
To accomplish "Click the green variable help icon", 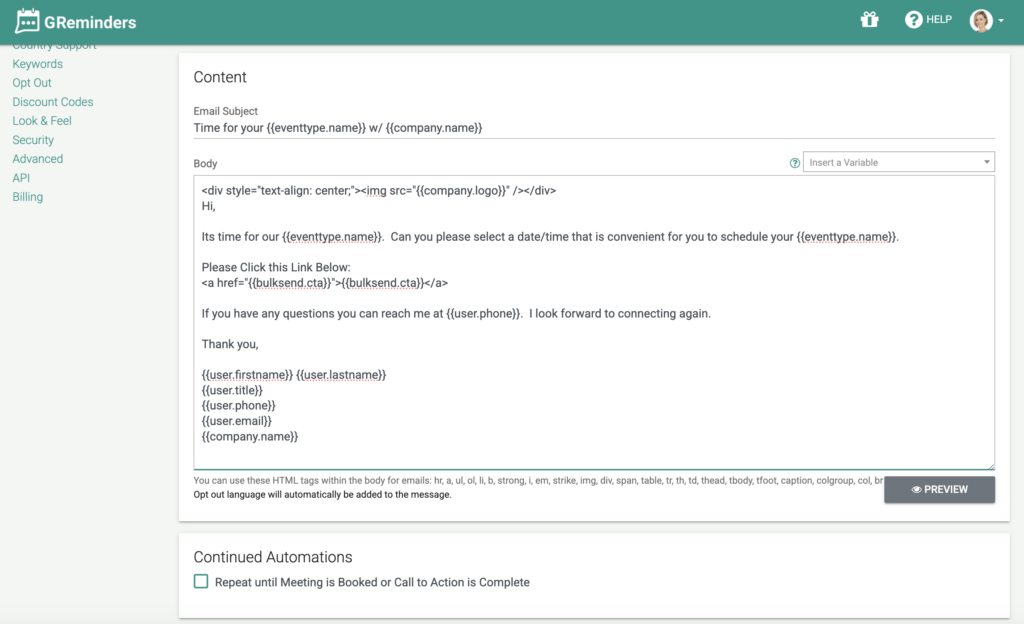I will point(795,163).
